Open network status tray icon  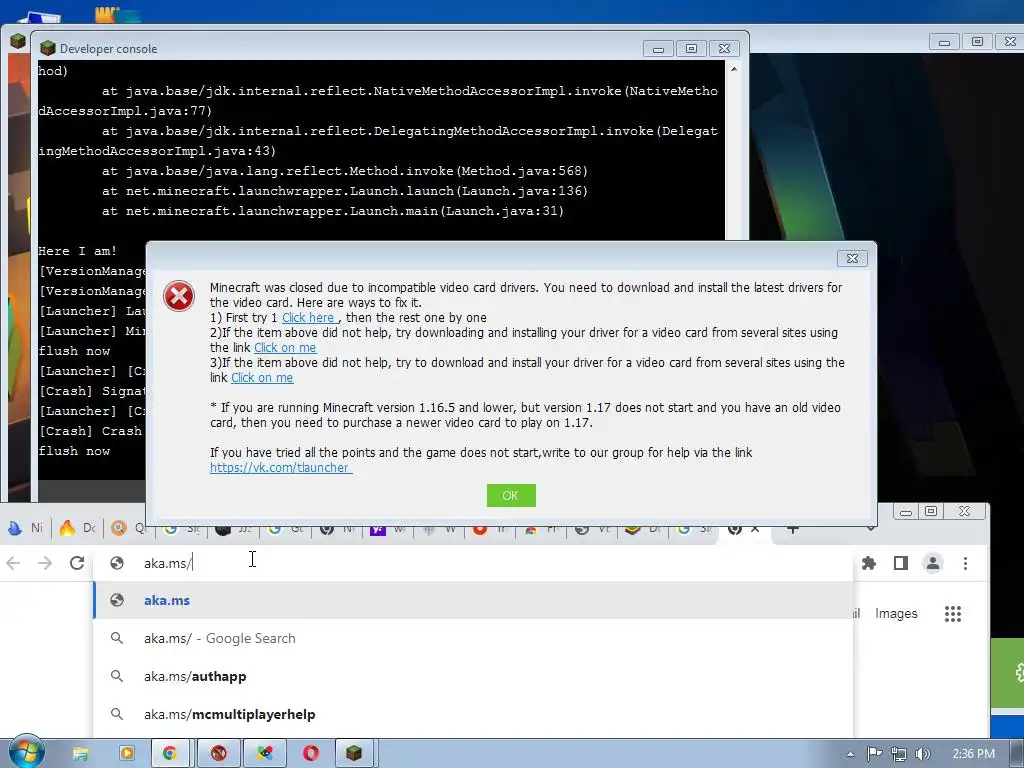[x=899, y=754]
